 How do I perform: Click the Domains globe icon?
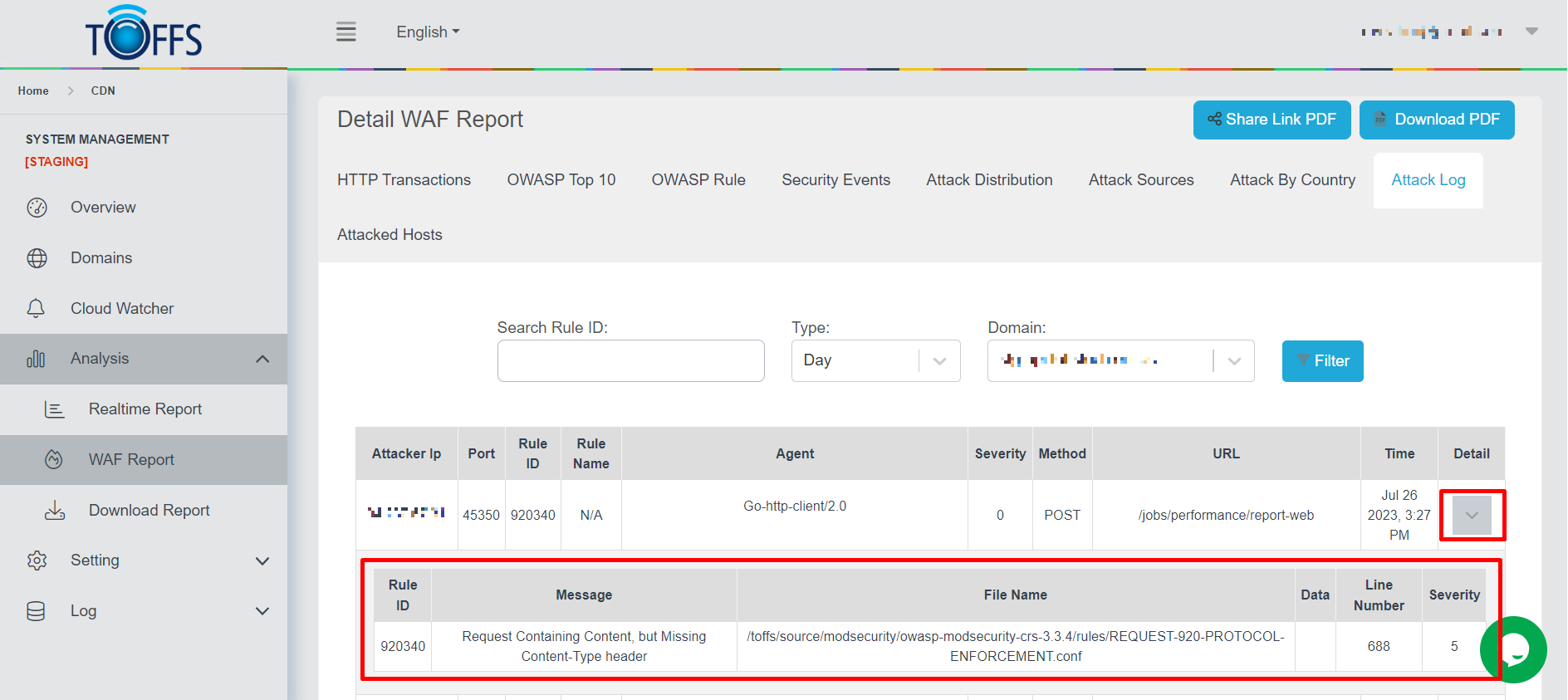[x=37, y=258]
